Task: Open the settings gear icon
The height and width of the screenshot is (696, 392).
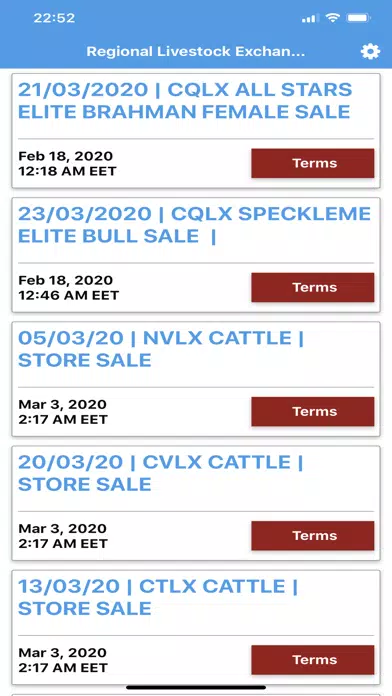Action: (370, 51)
